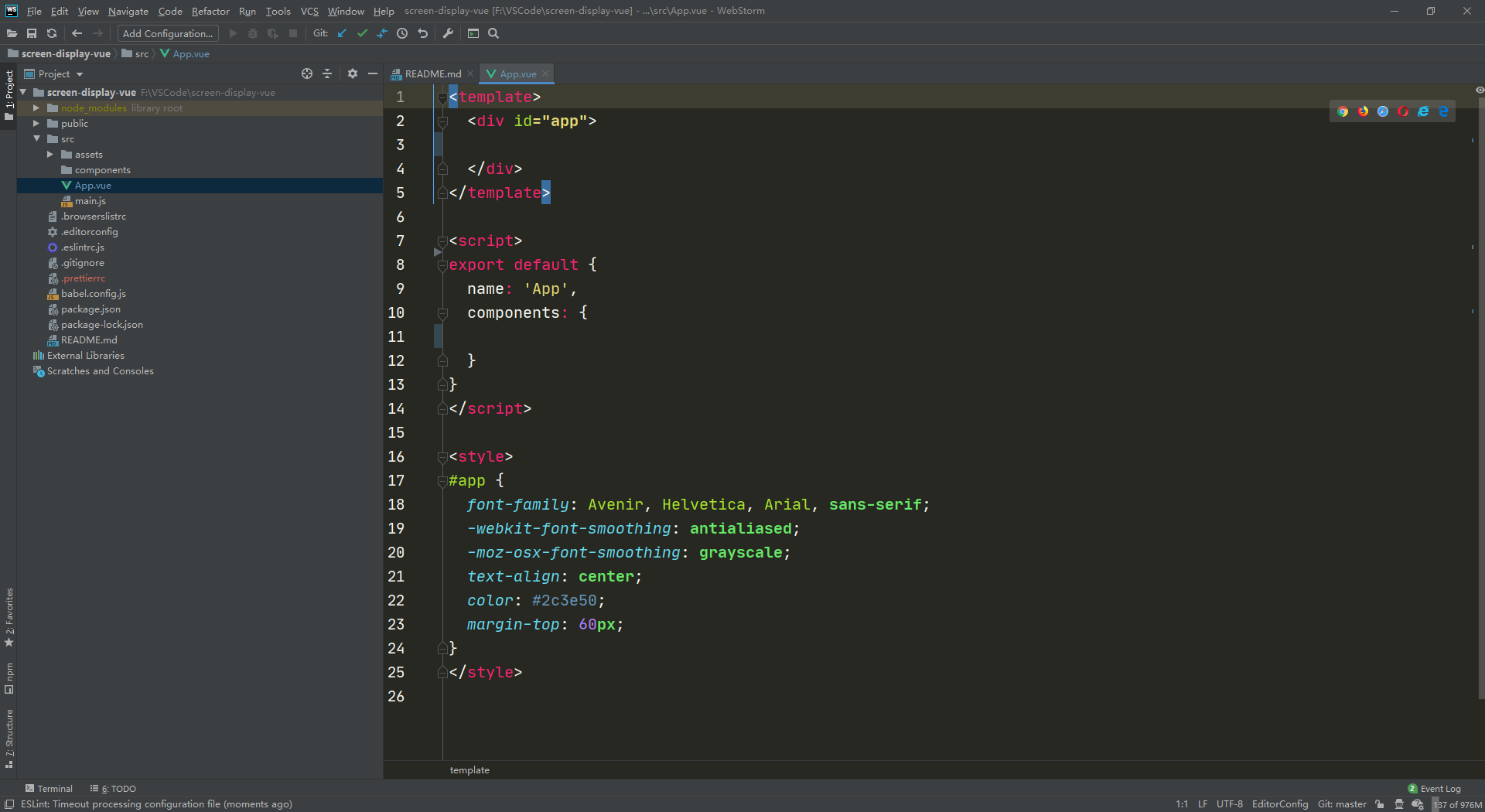Viewport: 1485px width, 812px height.
Task: Open the 6: TODO tool window
Action: point(113,789)
